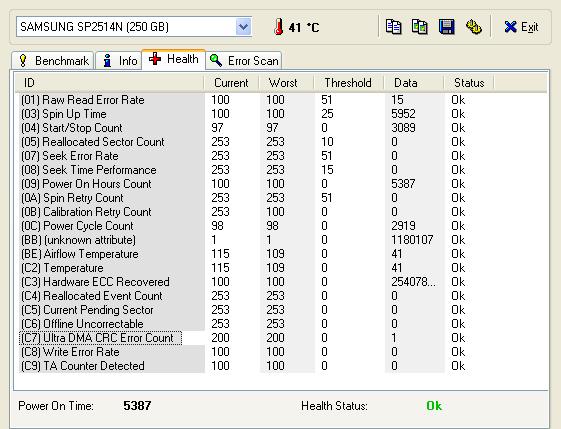Click the Status column header

coord(469,83)
